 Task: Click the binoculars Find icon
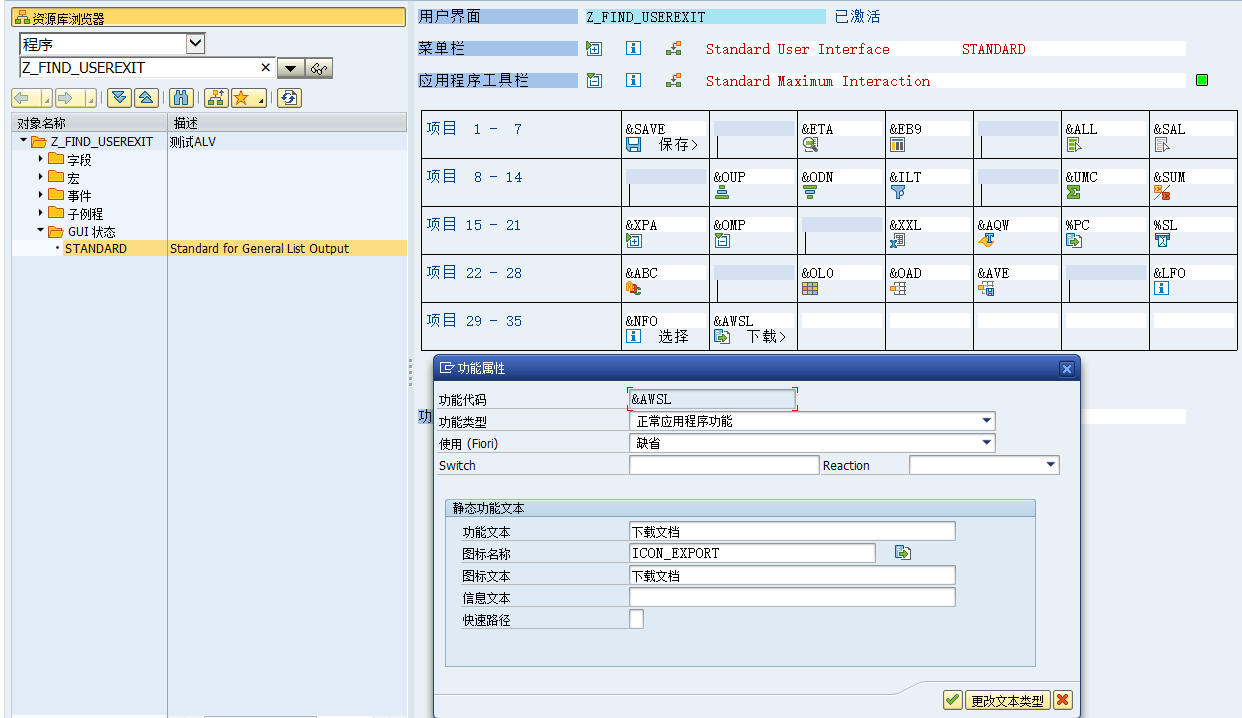[x=181, y=97]
